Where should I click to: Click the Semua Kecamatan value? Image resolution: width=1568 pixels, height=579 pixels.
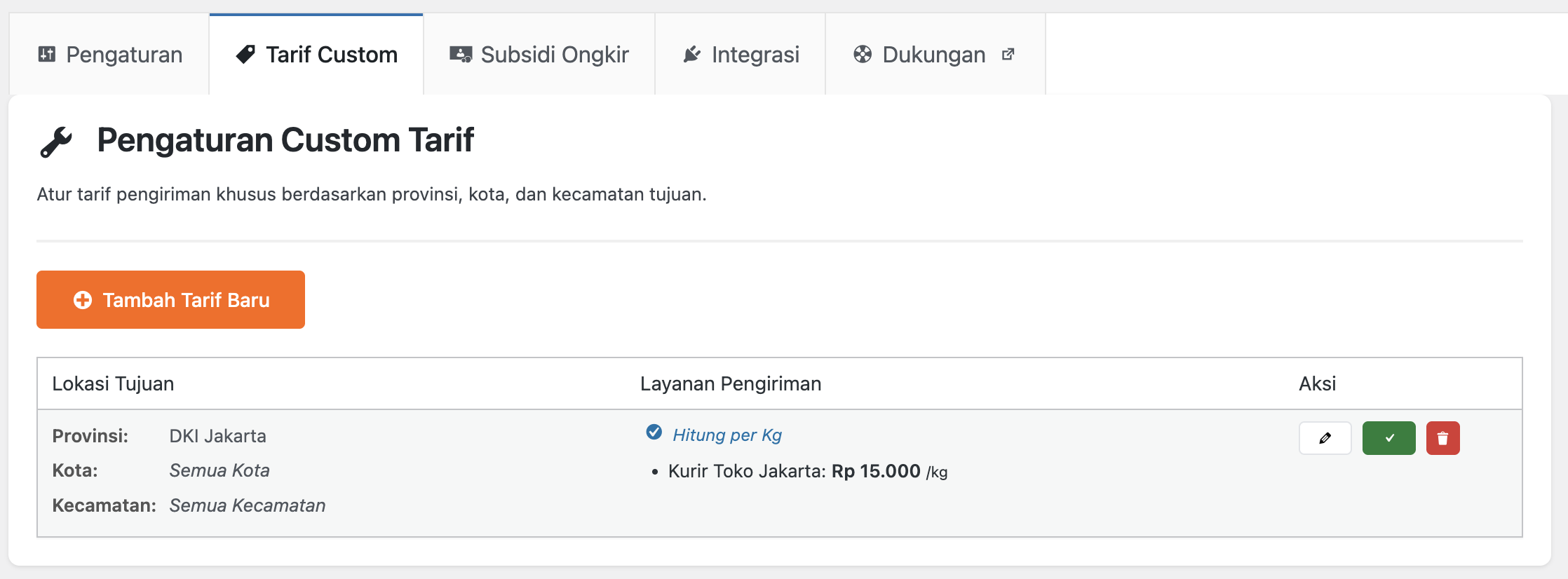pyautogui.click(x=247, y=505)
